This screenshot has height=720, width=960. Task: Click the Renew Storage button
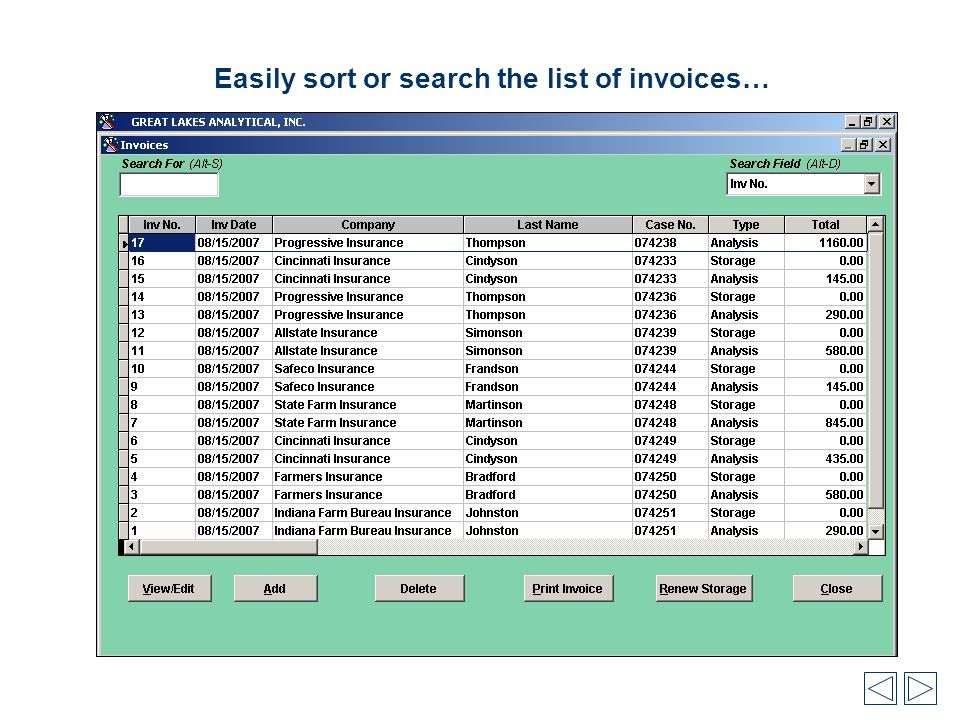pyautogui.click(x=704, y=588)
